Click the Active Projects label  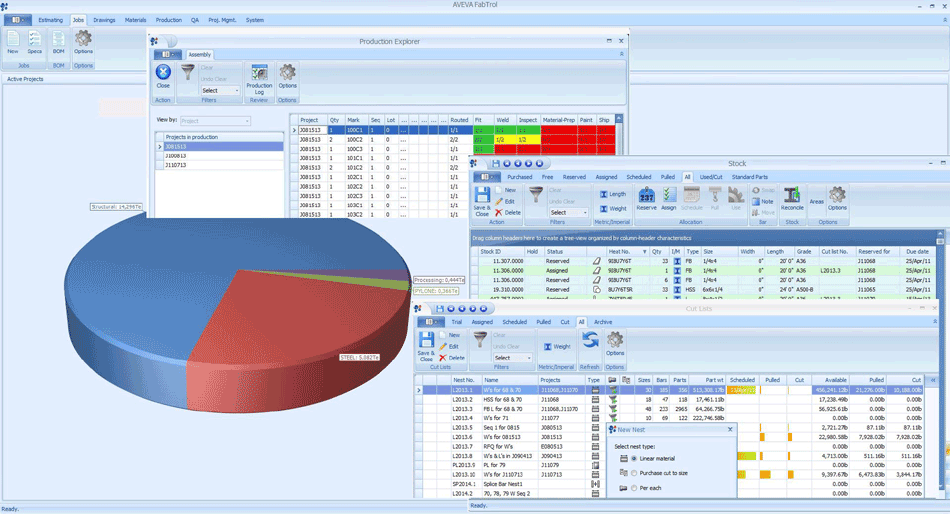point(25,79)
